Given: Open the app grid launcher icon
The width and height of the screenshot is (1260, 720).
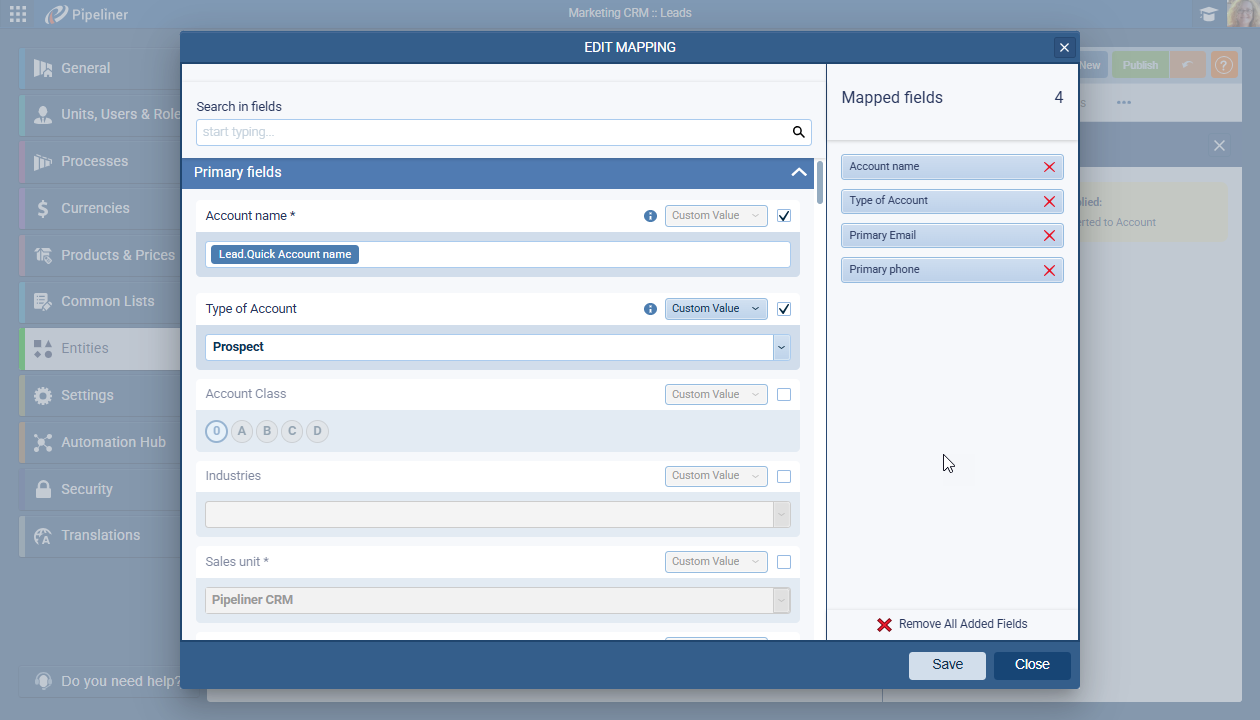Looking at the screenshot, I should pyautogui.click(x=18, y=14).
